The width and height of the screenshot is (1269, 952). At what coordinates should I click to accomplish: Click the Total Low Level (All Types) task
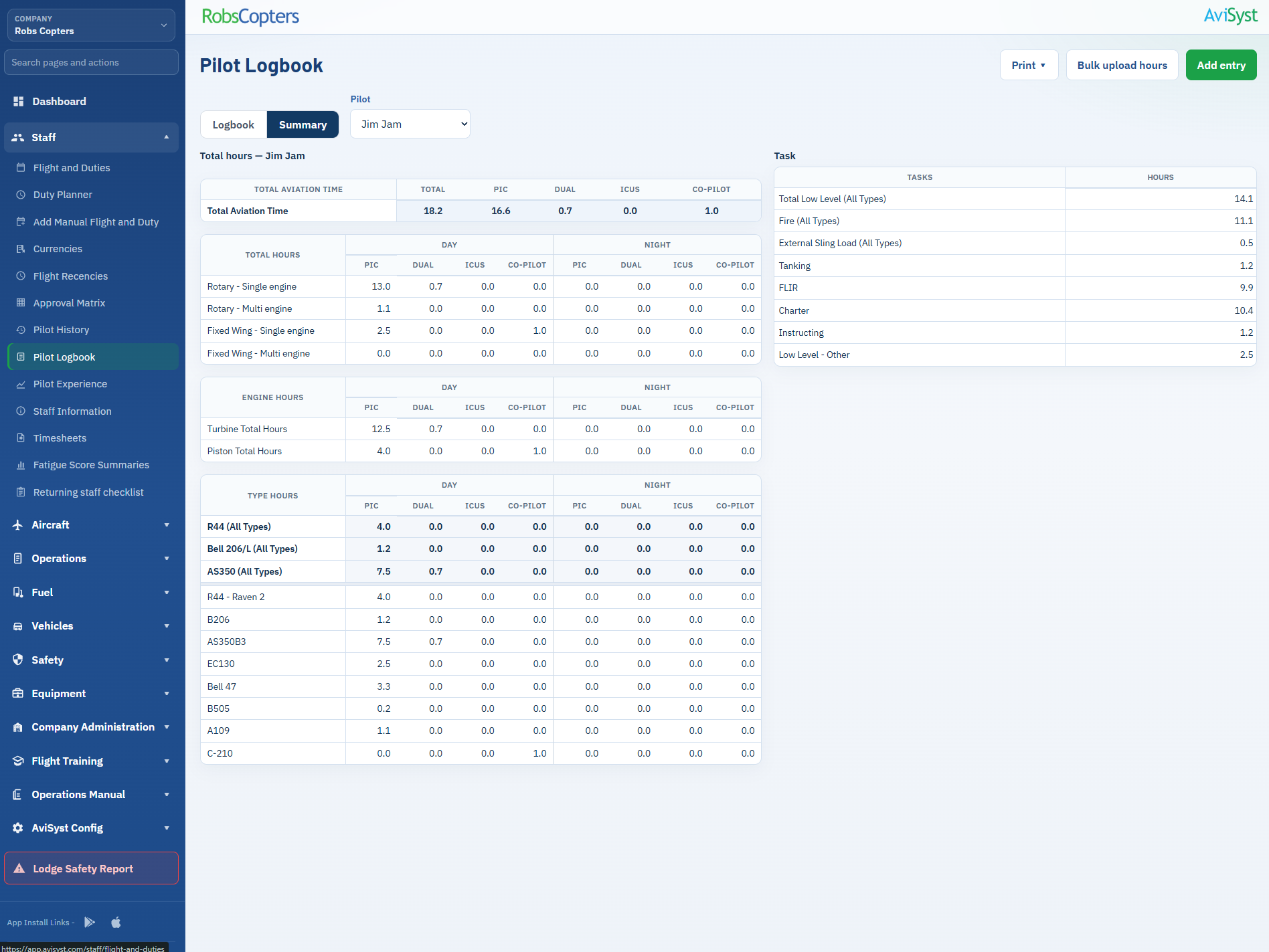pos(832,199)
